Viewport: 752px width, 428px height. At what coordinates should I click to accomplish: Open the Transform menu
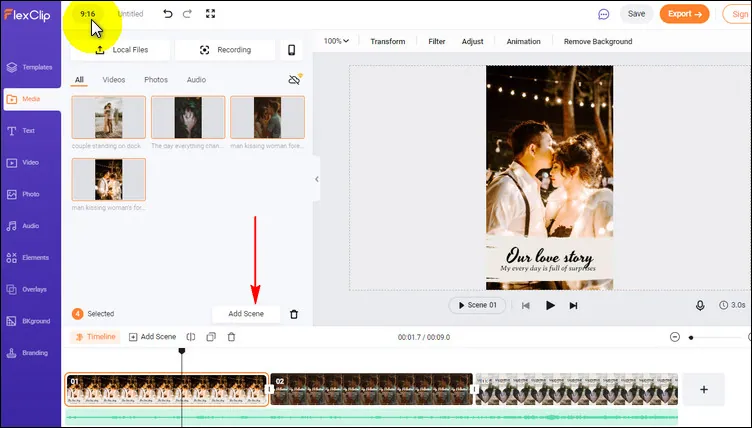[388, 41]
